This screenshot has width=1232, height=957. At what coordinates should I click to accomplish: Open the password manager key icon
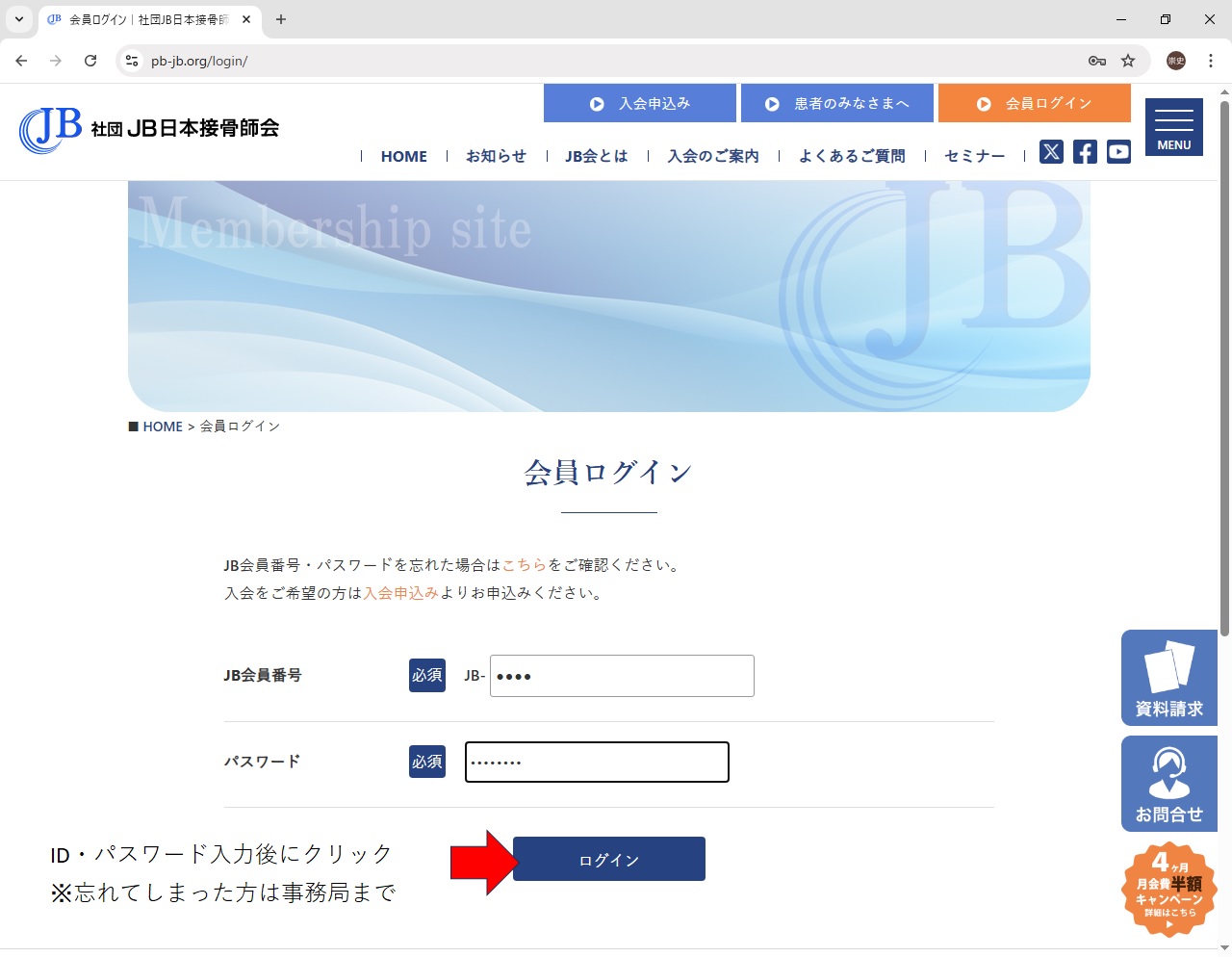[1096, 61]
